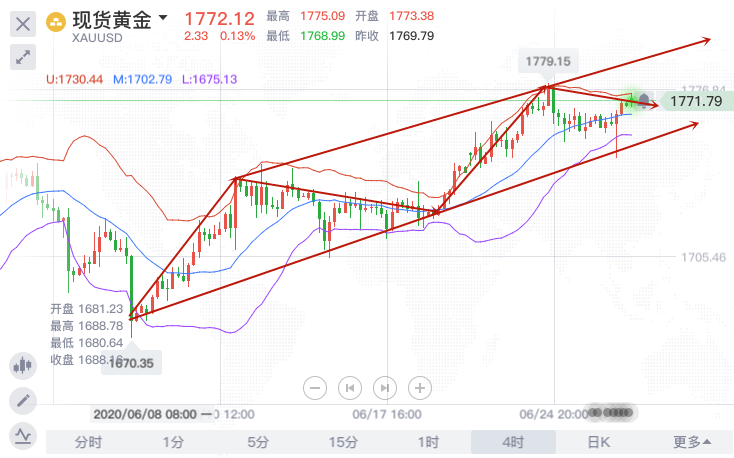
Task: Switch to the 分时 timeframe tab
Action: (88, 441)
